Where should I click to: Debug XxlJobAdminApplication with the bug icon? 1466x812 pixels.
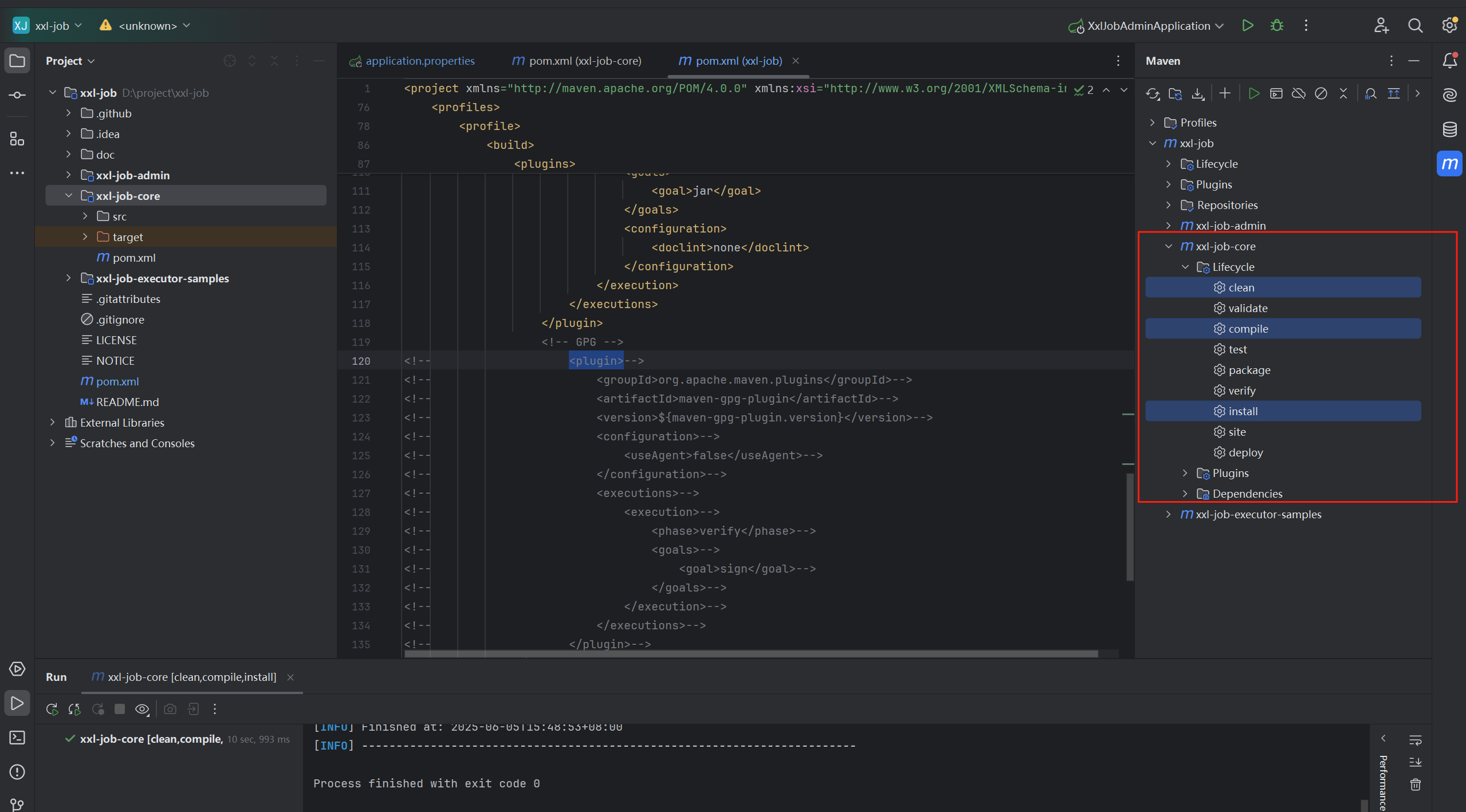pos(1277,26)
